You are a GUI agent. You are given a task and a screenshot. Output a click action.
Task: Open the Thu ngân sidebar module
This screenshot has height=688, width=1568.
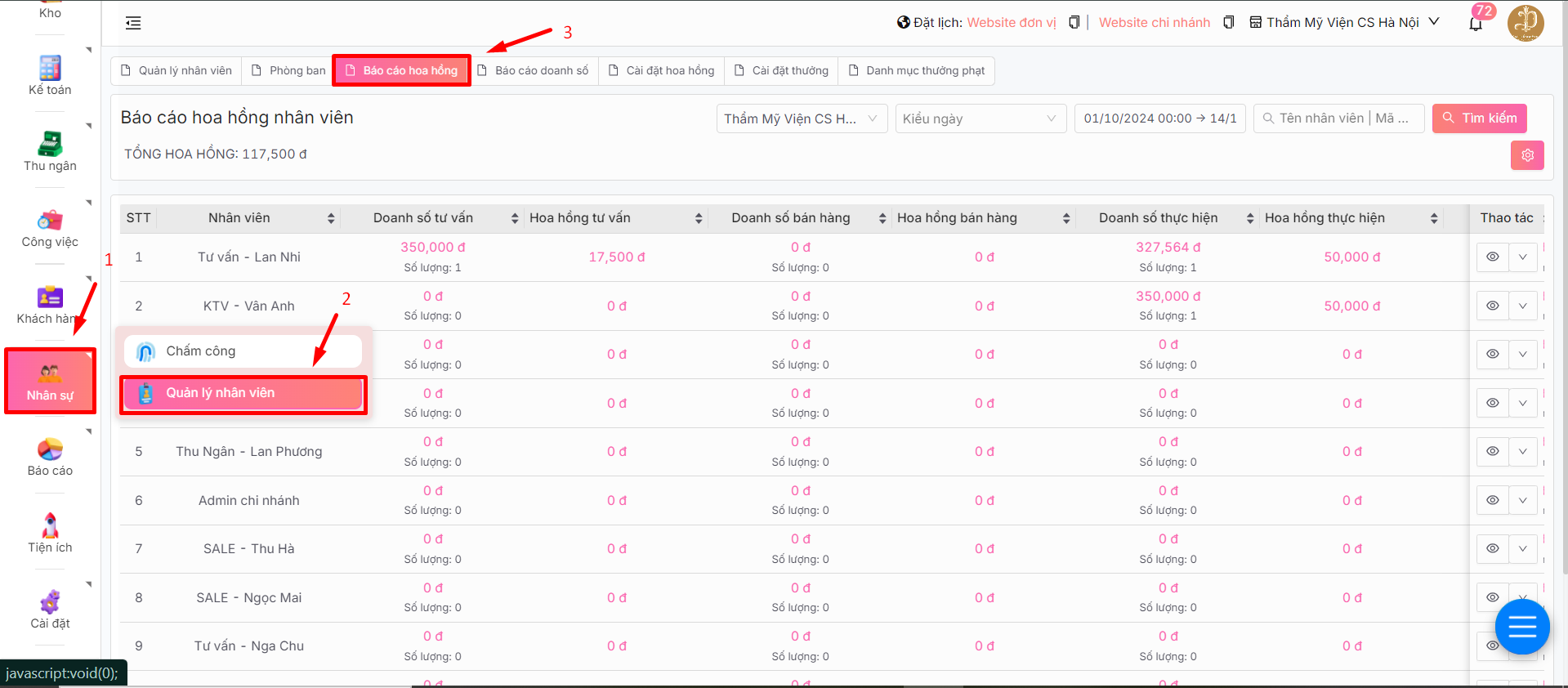tap(50, 151)
